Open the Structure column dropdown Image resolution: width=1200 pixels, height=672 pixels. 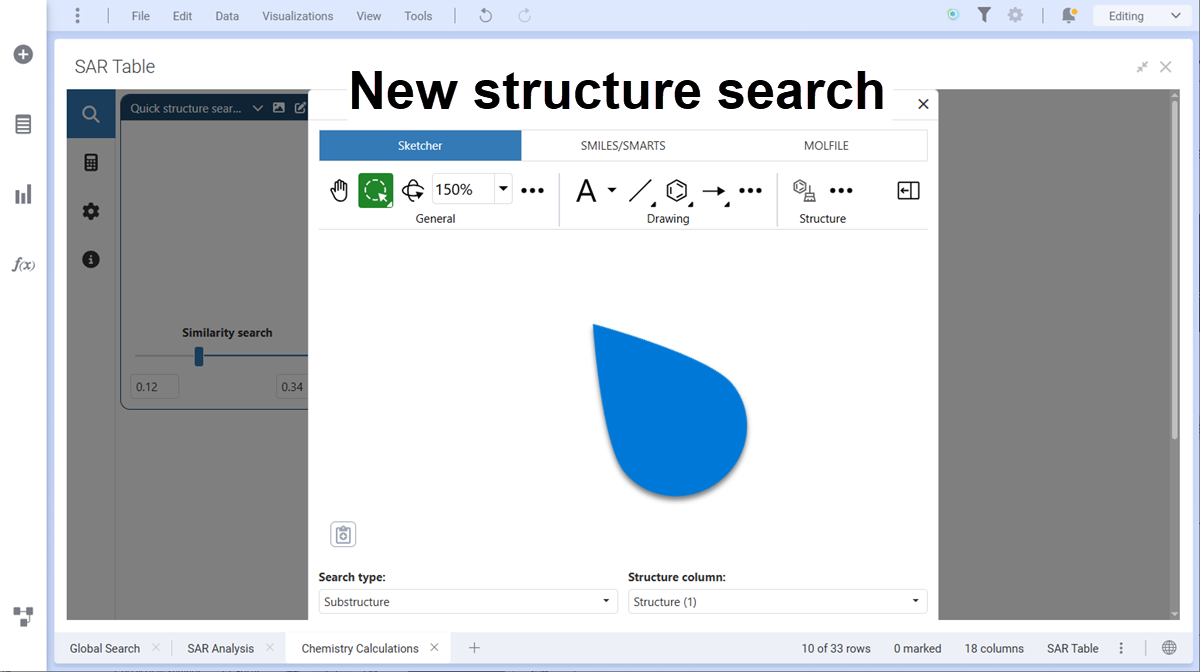(x=777, y=601)
